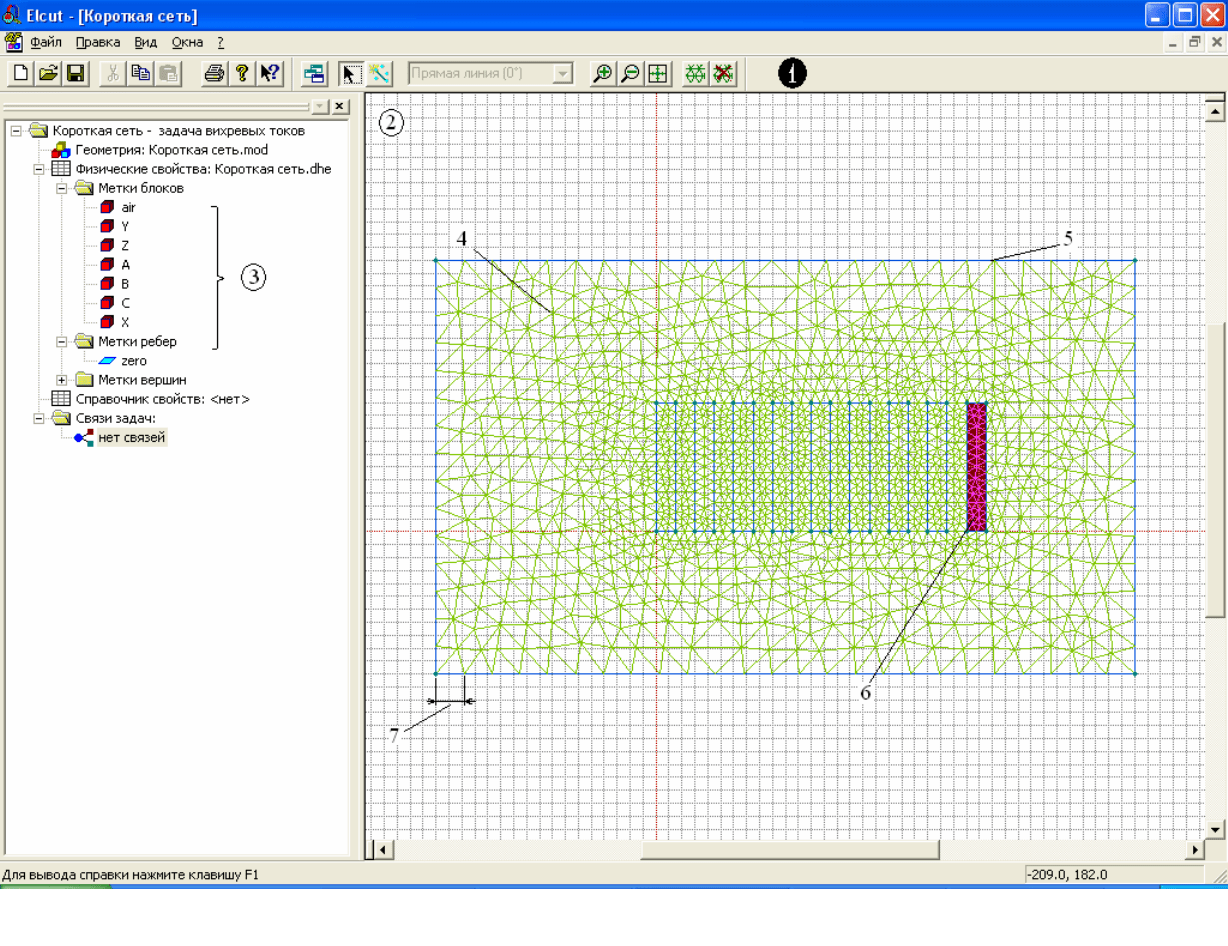Click the cursor coordinates in the status bar
This screenshot has height=946, width=1228.
[1067, 875]
